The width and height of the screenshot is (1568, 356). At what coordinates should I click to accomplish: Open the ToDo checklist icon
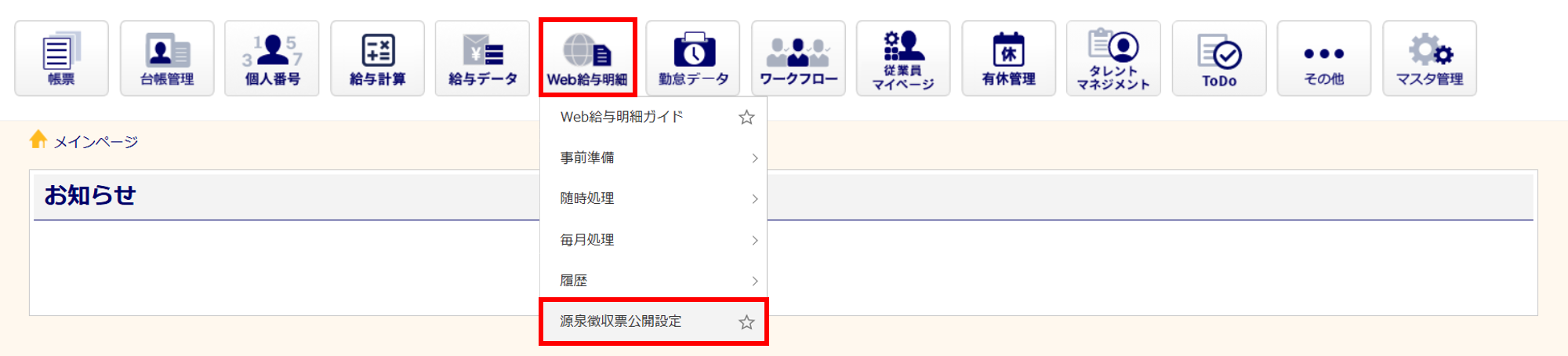pos(1219,59)
